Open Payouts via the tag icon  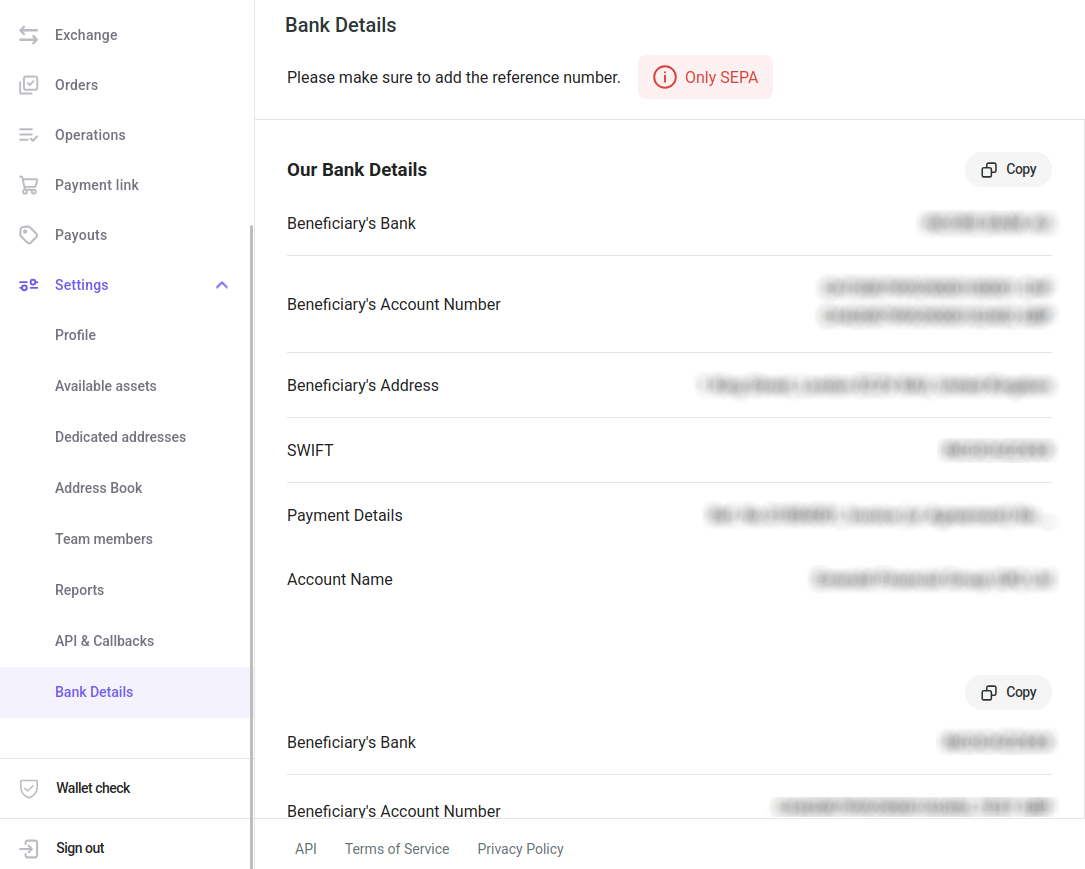pos(29,234)
